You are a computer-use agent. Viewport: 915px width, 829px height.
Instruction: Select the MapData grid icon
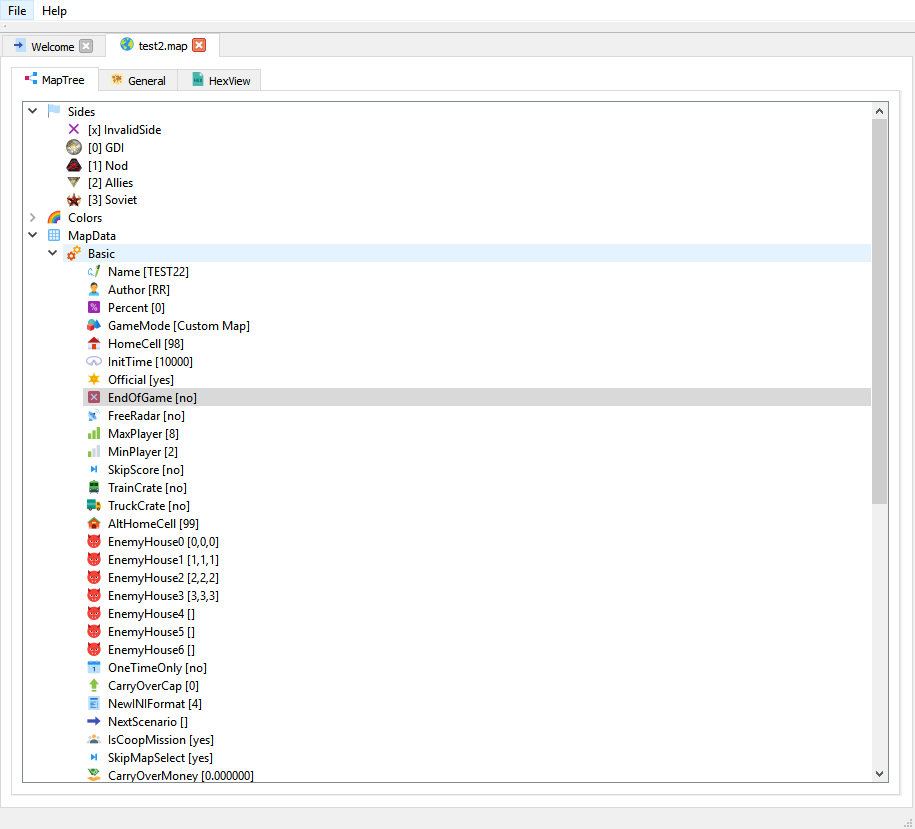53,235
